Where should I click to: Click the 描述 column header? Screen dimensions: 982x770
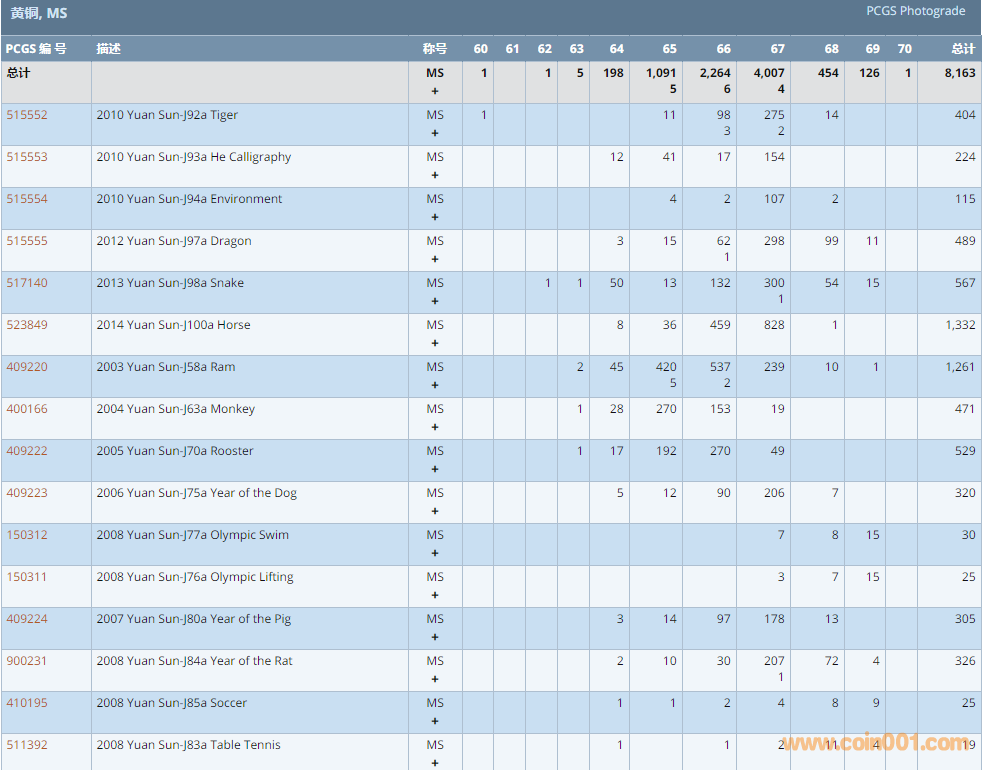(108, 49)
